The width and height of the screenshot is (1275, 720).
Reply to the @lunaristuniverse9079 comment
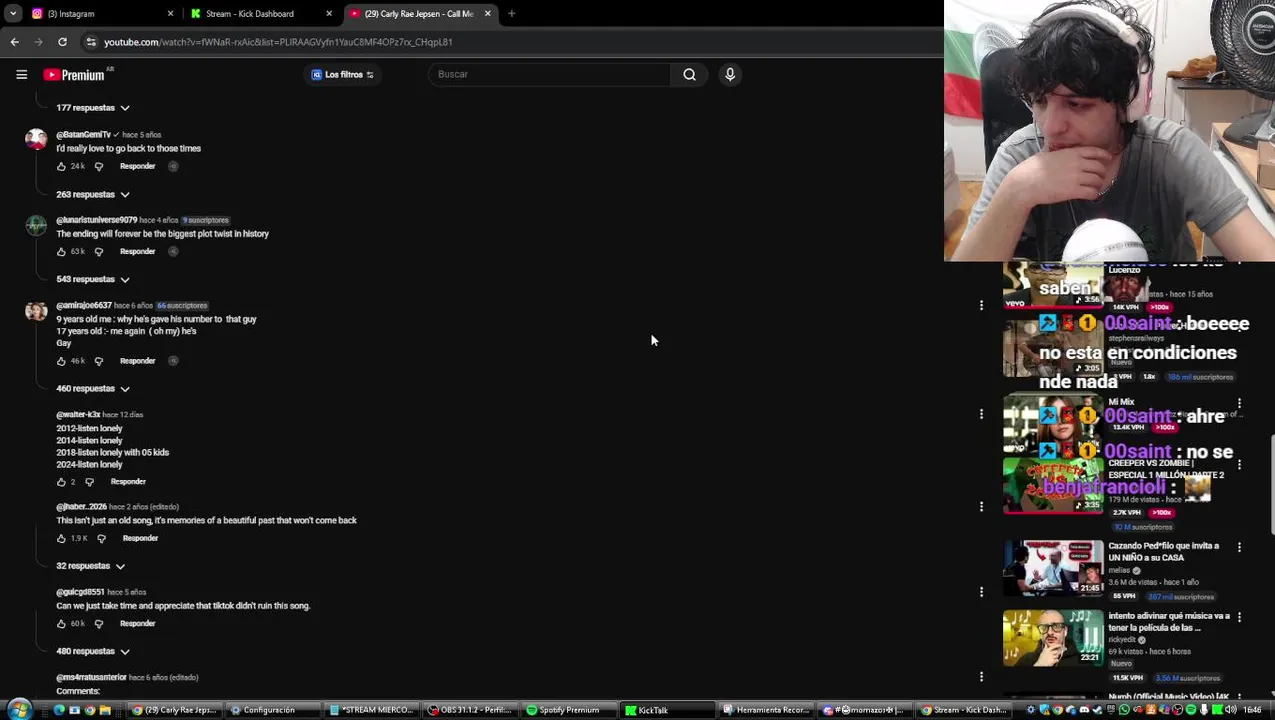(137, 251)
